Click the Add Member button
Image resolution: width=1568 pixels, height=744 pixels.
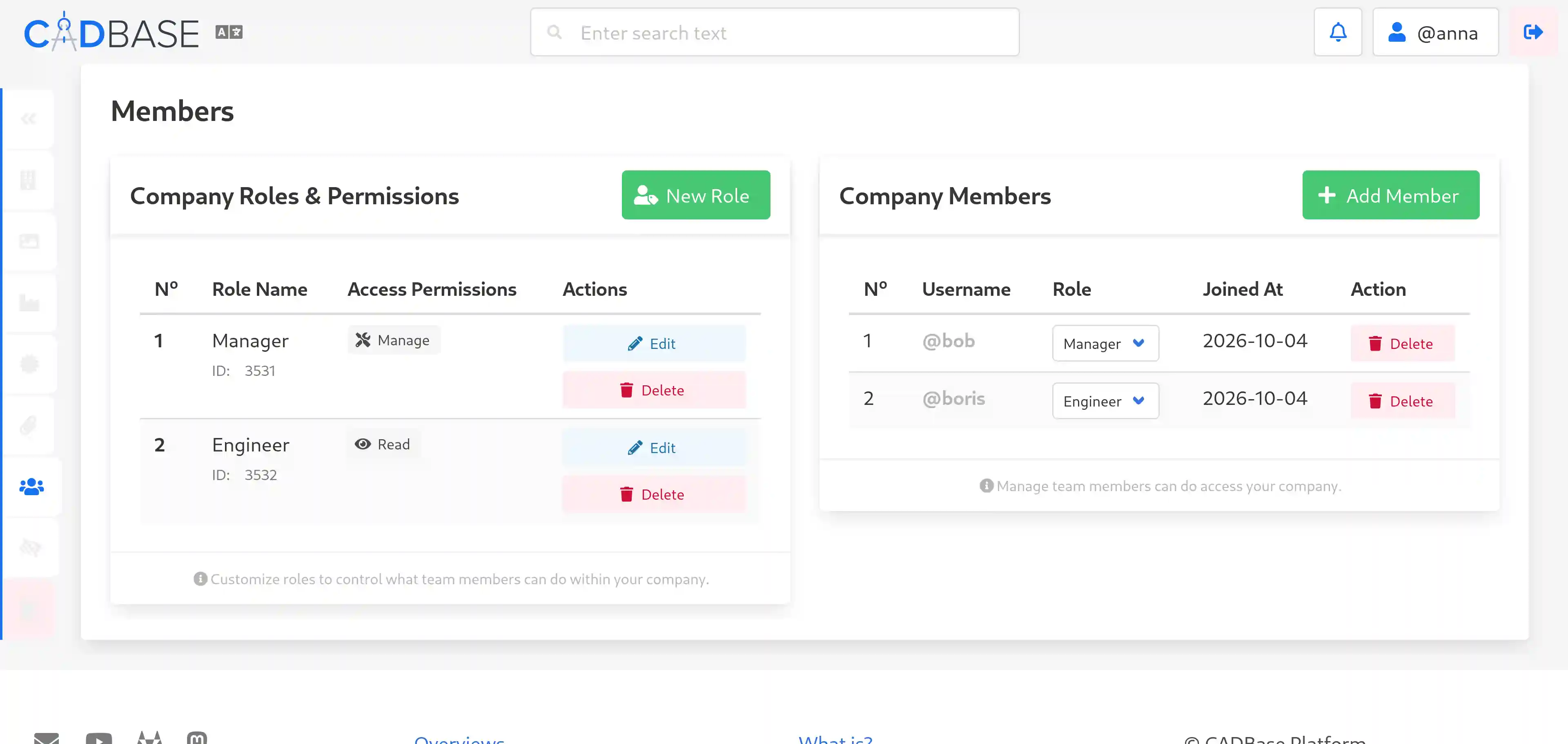click(x=1390, y=195)
